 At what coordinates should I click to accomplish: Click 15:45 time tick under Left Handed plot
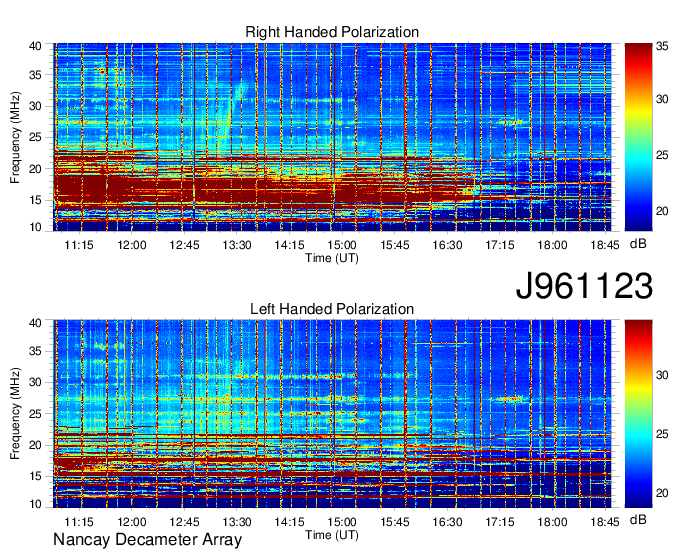(395, 522)
